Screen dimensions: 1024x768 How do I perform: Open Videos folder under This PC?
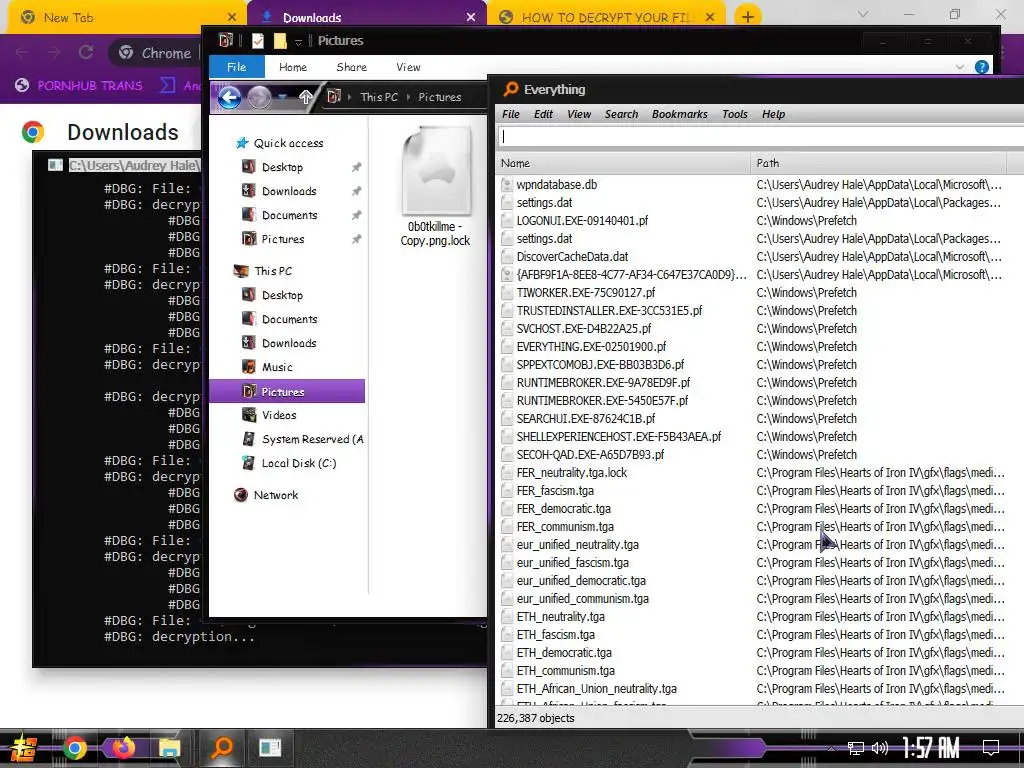[x=279, y=415]
